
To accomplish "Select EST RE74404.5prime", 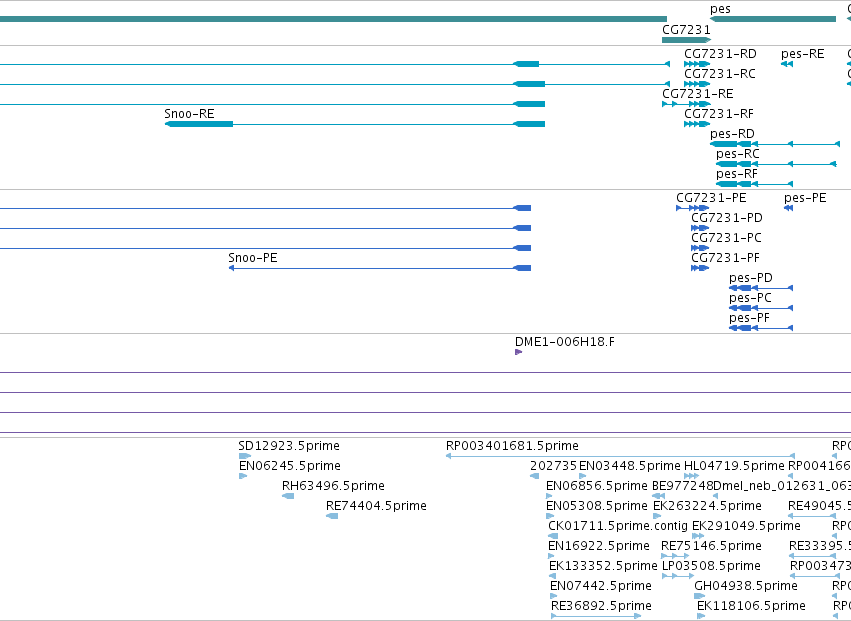I will click(x=376, y=506).
